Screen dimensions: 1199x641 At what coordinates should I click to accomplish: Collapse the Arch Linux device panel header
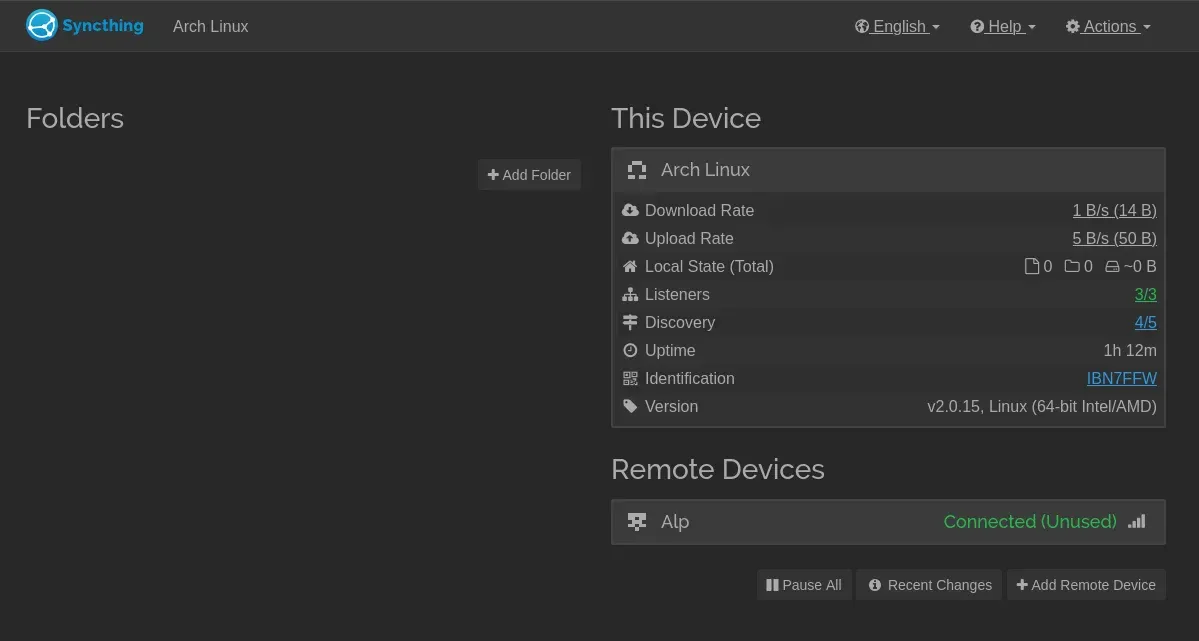point(889,170)
